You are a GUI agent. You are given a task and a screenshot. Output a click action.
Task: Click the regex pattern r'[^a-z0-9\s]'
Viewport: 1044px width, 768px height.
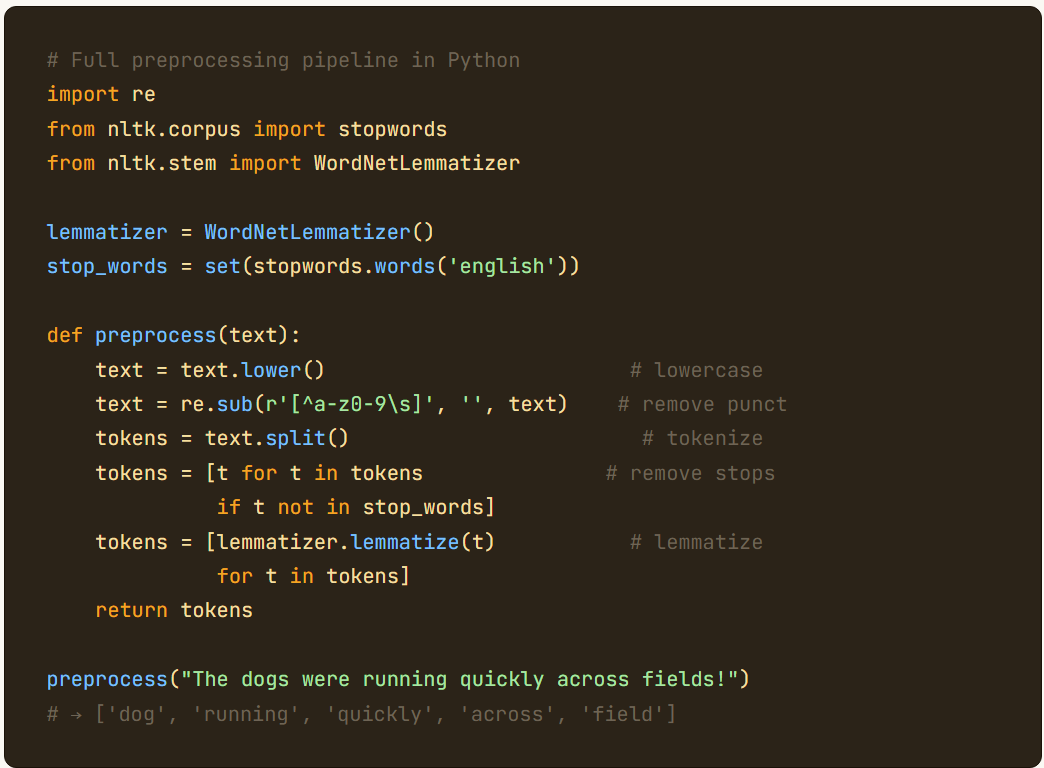tap(350, 404)
